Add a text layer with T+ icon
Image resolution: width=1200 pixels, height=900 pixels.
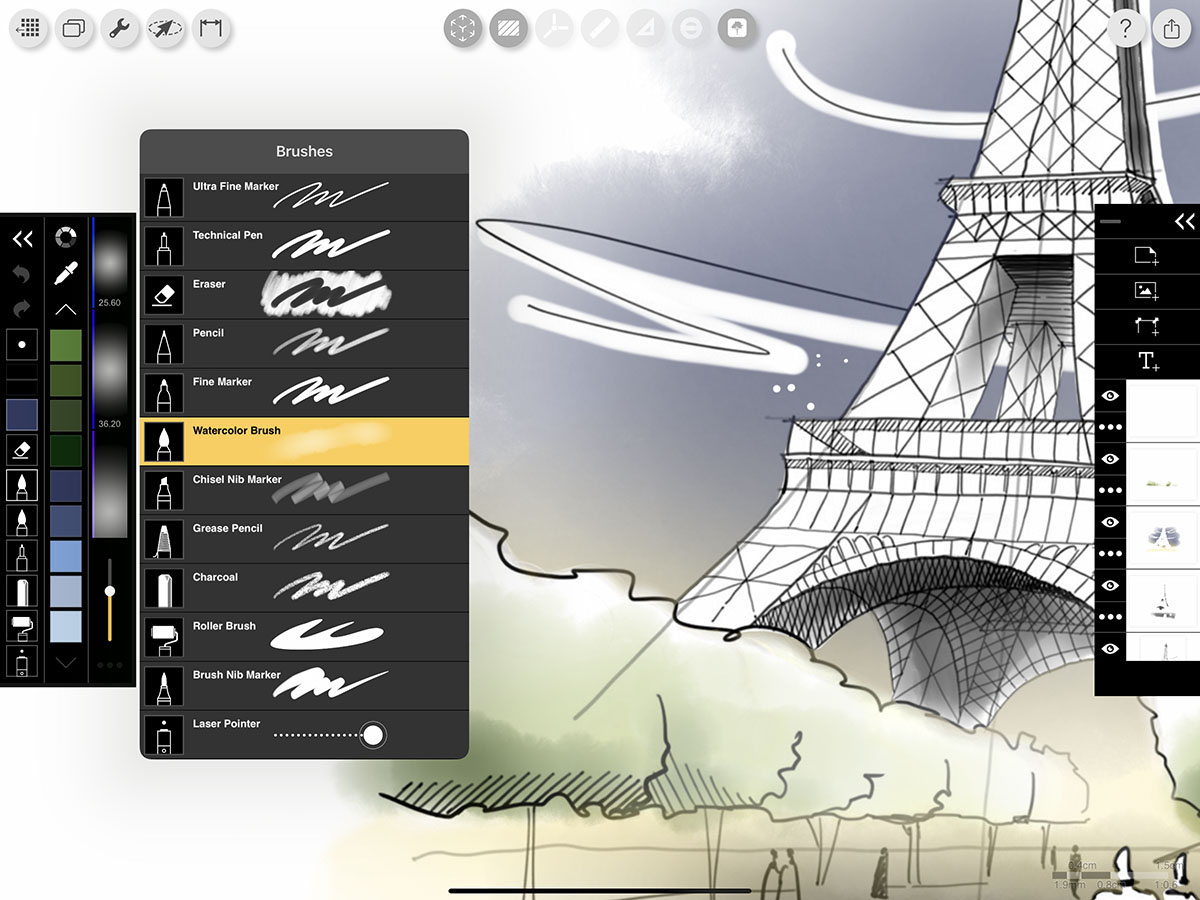pyautogui.click(x=1147, y=362)
